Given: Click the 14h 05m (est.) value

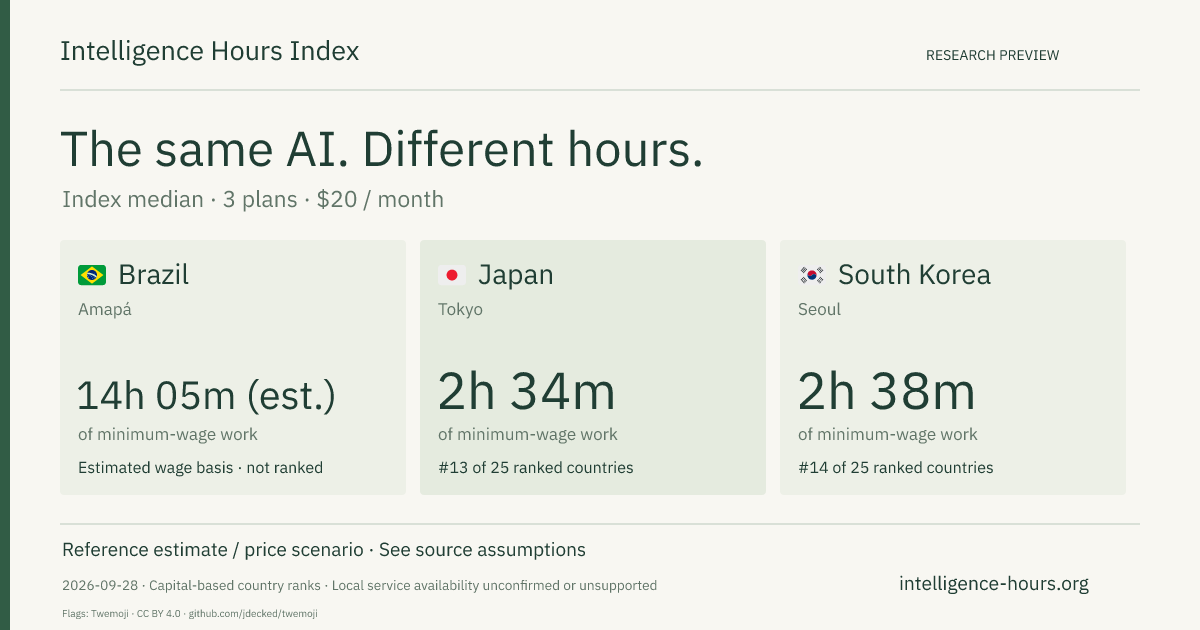Looking at the screenshot, I should (207, 396).
